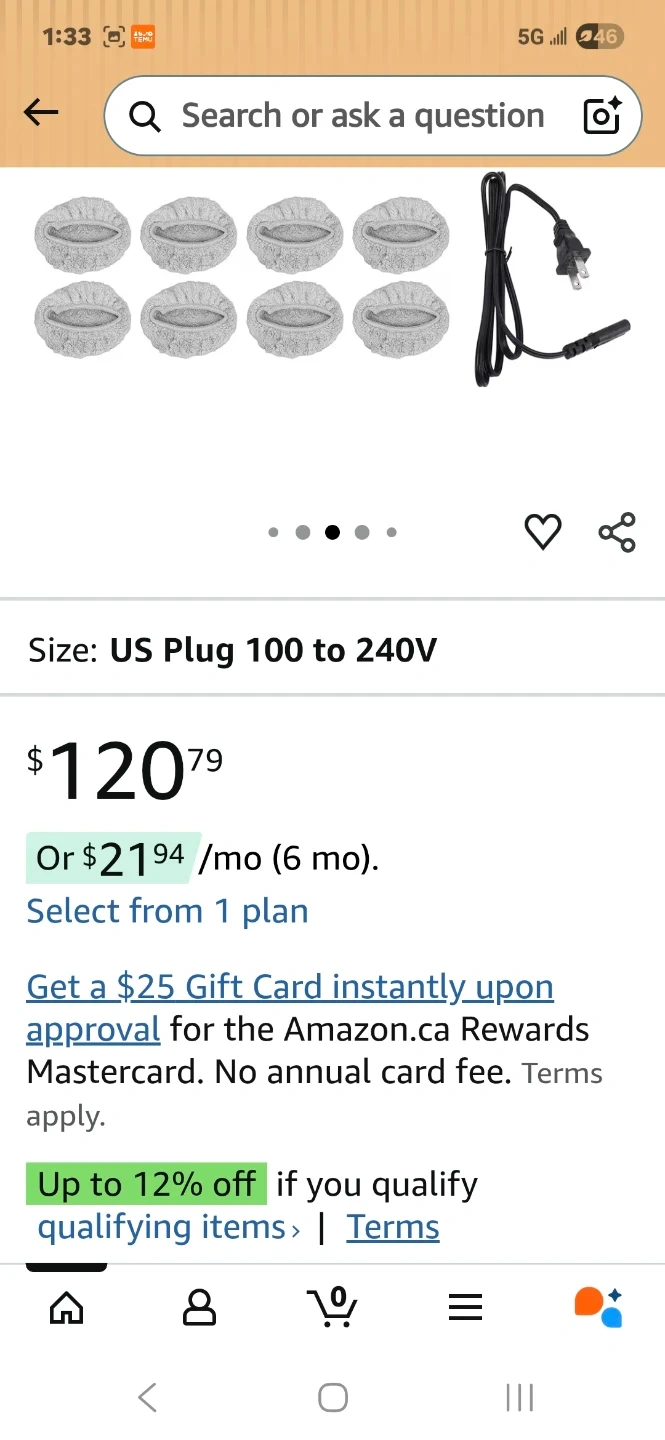
Task: Open the account profile tab
Action: pos(200,1306)
